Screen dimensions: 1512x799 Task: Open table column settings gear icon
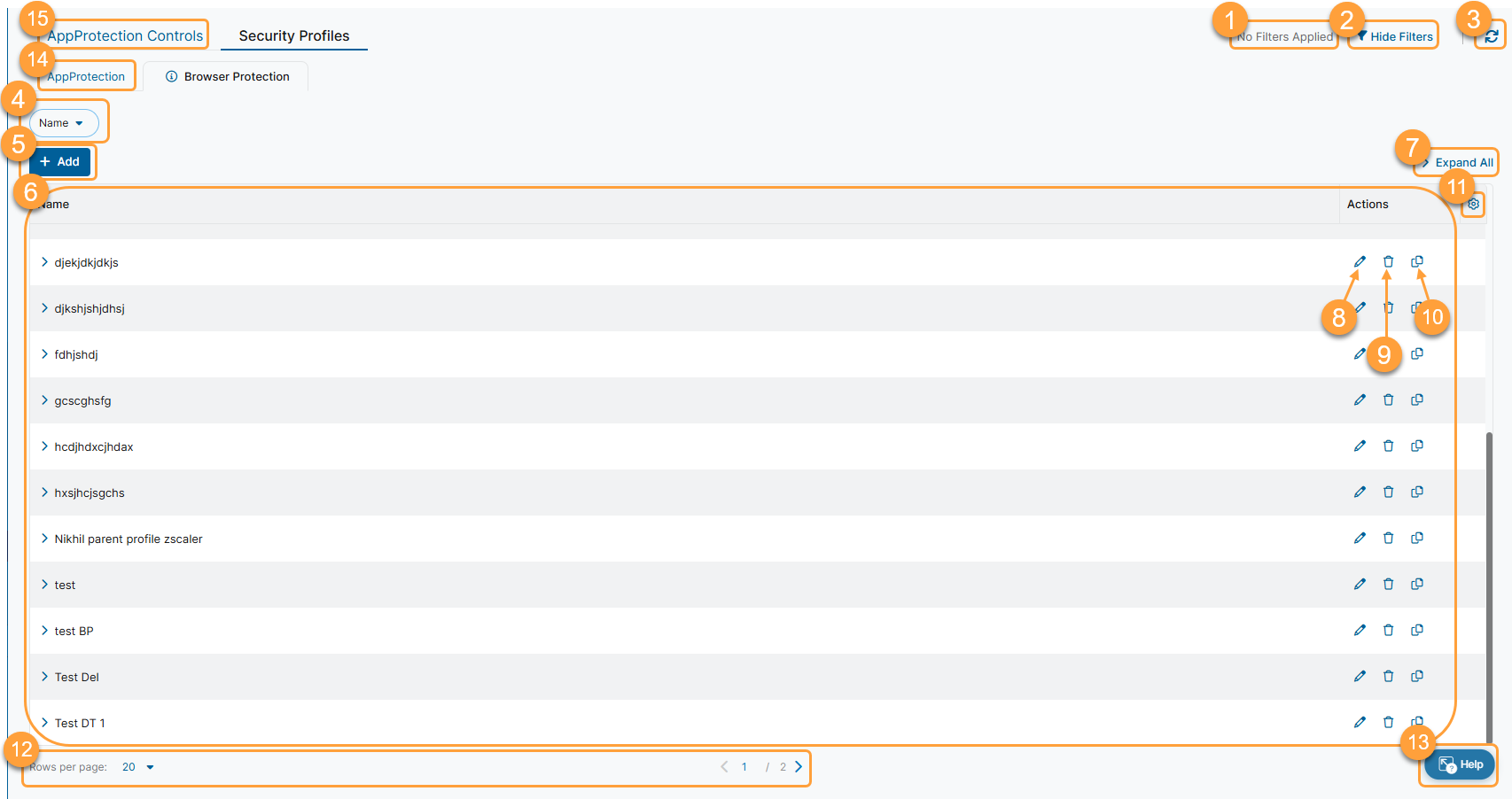[x=1473, y=205]
